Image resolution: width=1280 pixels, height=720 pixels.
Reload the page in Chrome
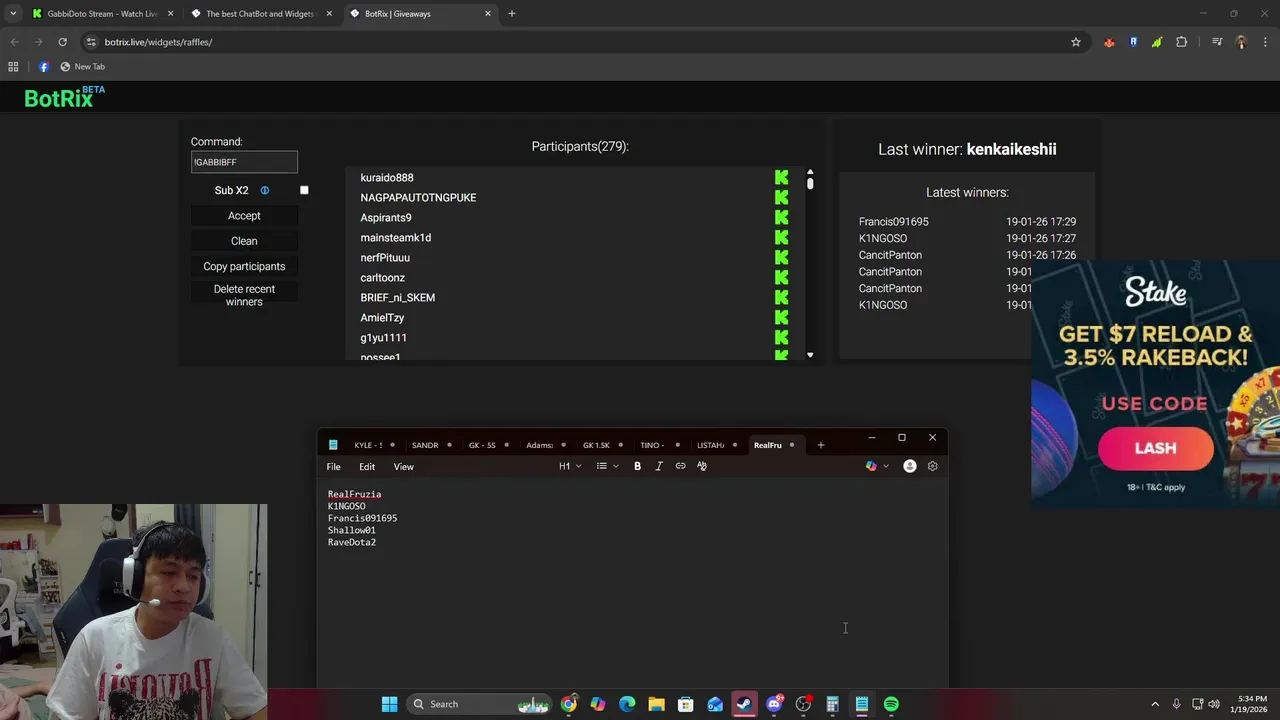coord(62,42)
